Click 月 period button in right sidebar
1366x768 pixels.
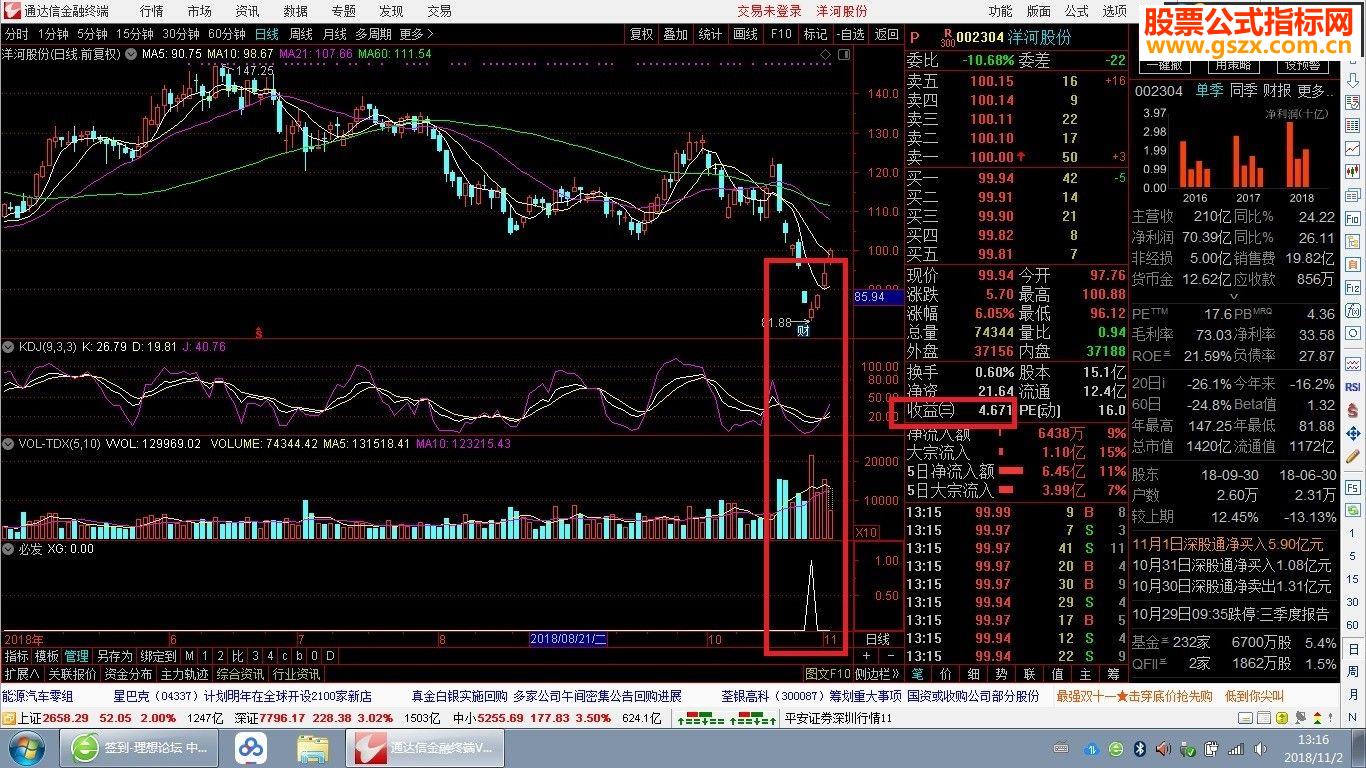coord(1353,694)
